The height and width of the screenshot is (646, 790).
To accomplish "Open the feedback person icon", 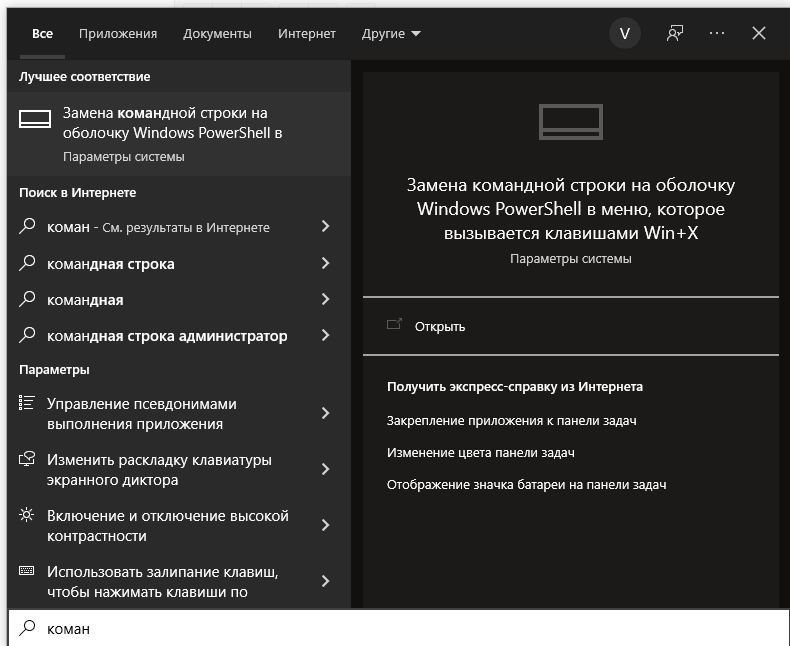I will pos(675,34).
